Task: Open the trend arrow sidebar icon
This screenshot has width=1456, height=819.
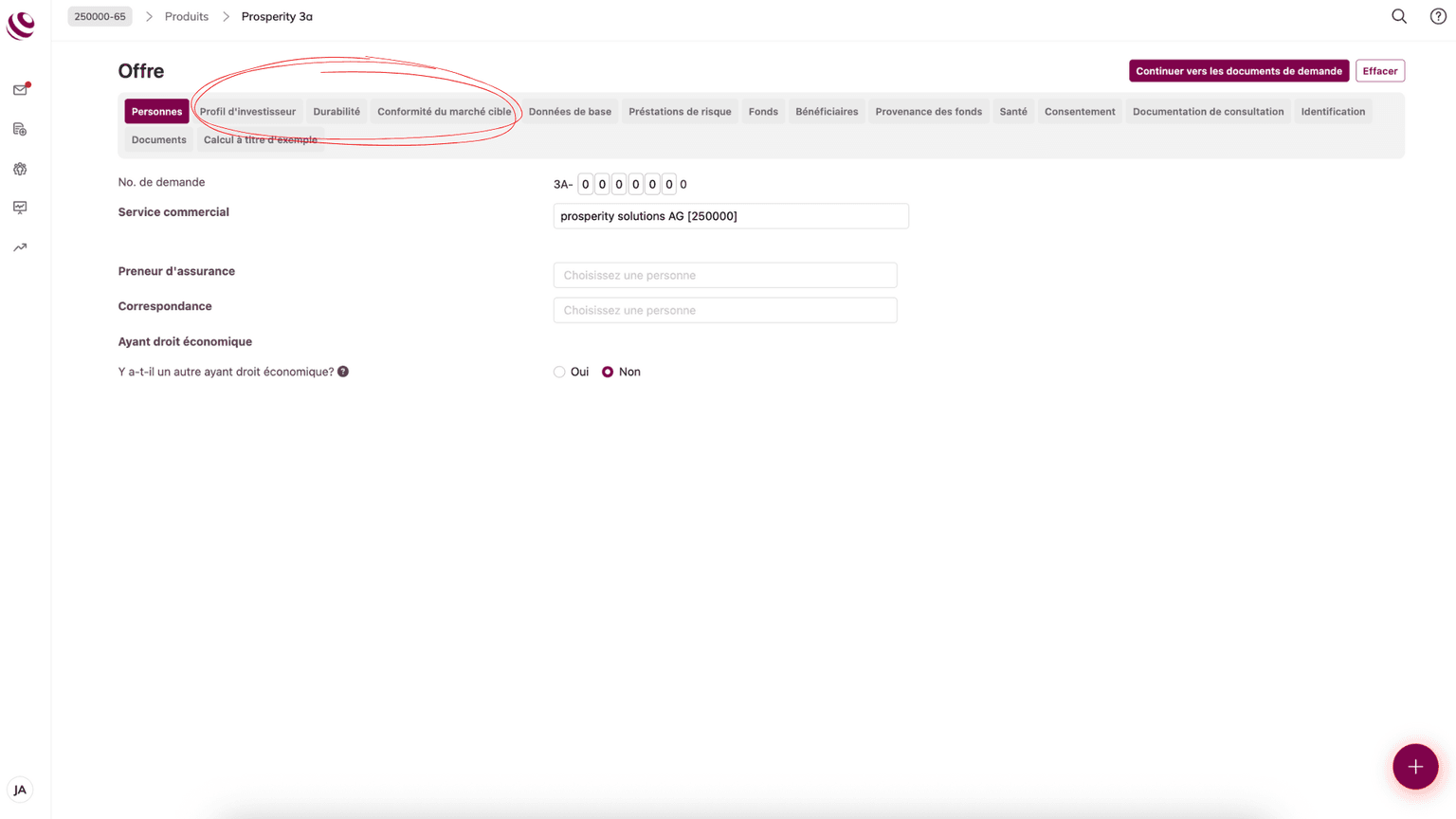Action: pos(20,247)
